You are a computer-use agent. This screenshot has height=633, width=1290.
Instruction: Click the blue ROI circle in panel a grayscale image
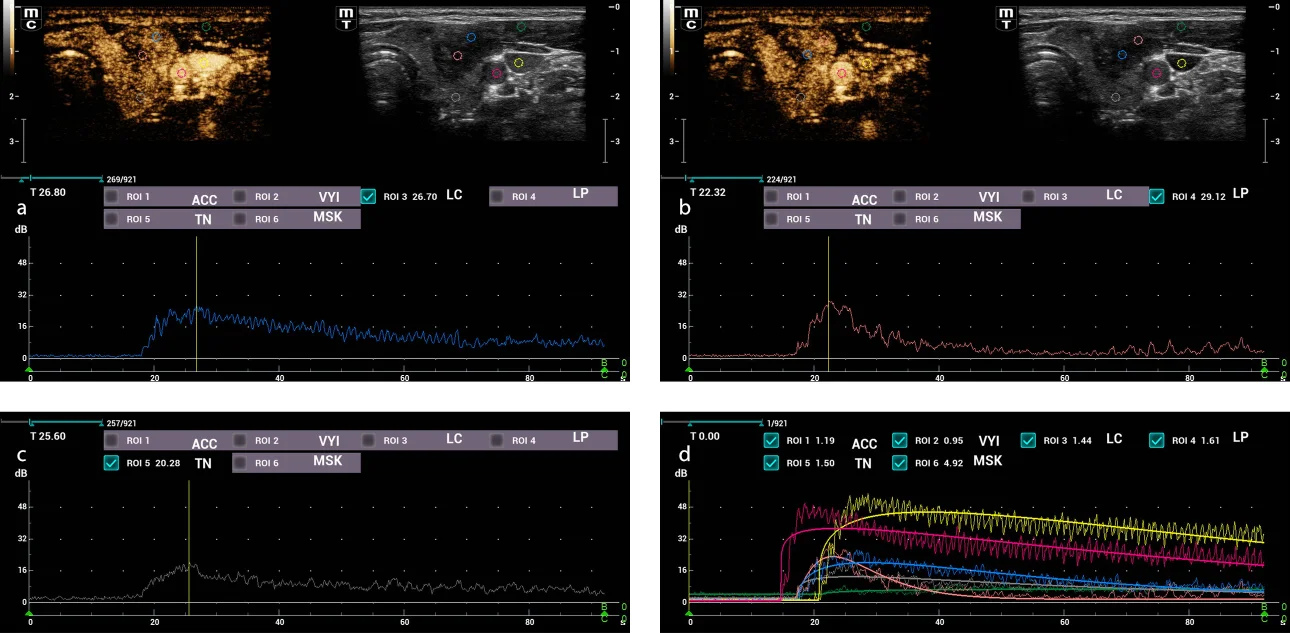tap(470, 36)
